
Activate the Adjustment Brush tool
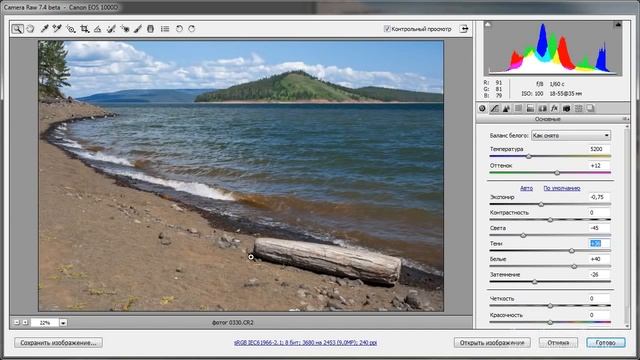point(138,29)
